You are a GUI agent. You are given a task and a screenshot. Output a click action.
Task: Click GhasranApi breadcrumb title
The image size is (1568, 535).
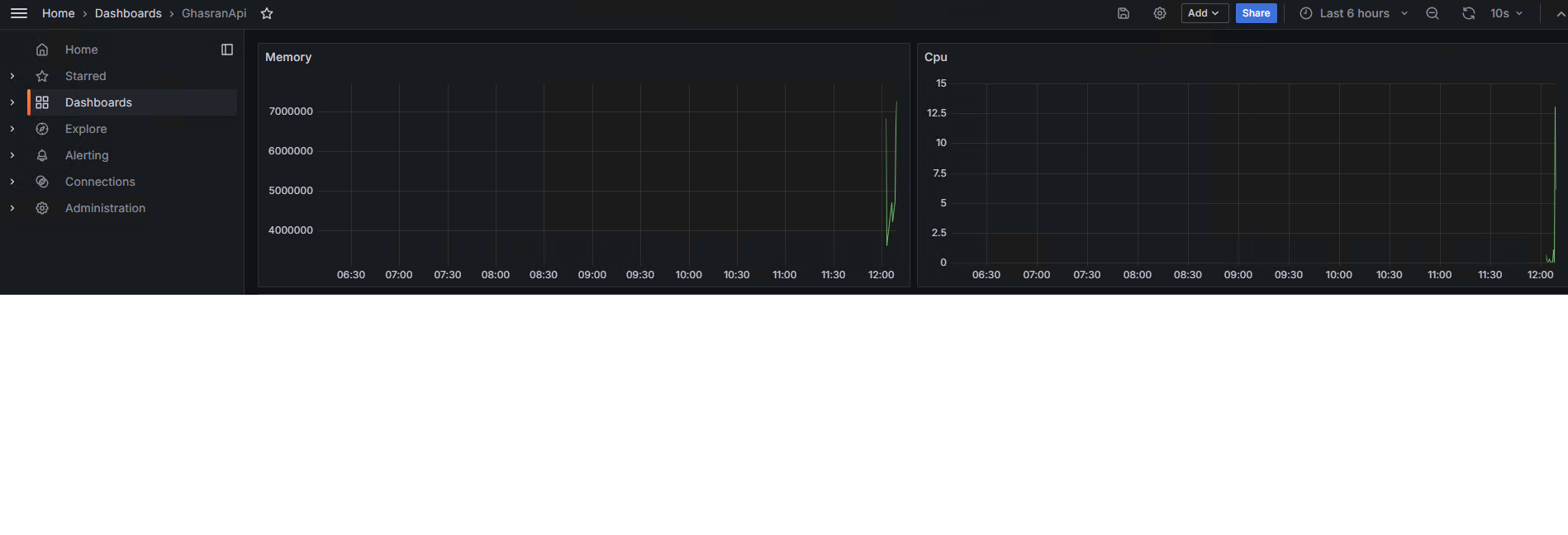pos(214,13)
